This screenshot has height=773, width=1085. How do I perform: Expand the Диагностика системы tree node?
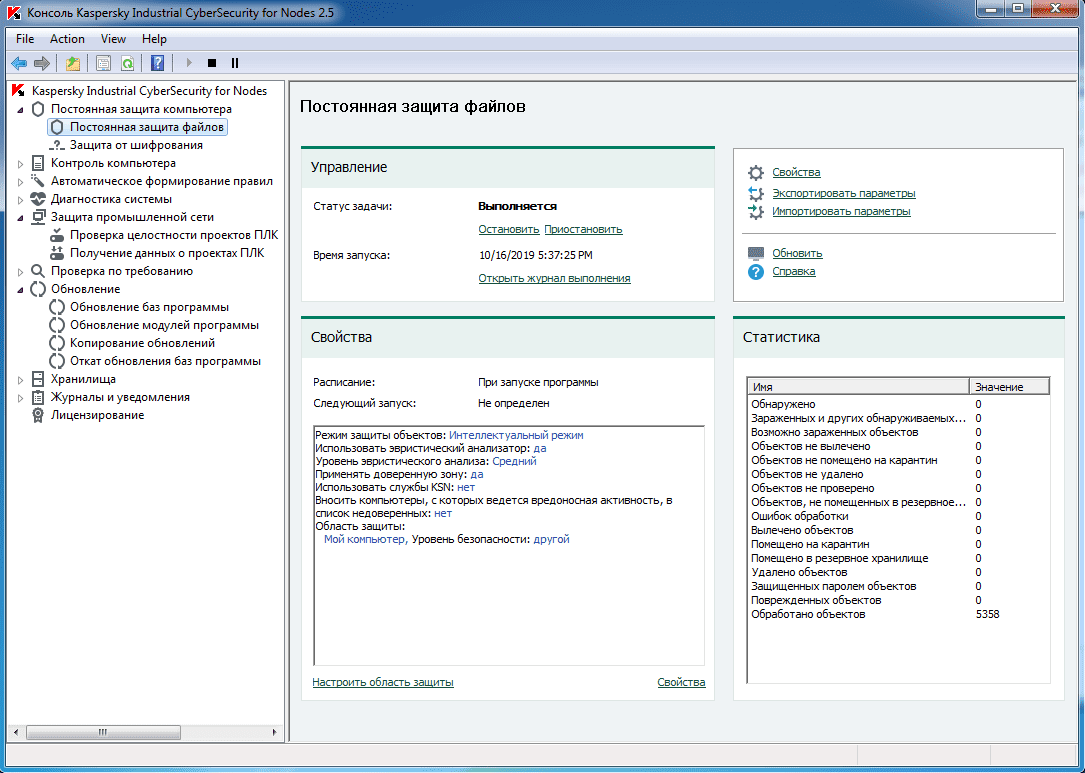[x=20, y=200]
